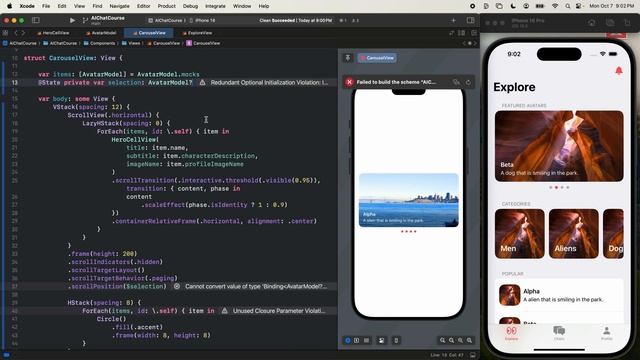Open the Integrate menu
The image size is (640, 360).
pos(215,6)
